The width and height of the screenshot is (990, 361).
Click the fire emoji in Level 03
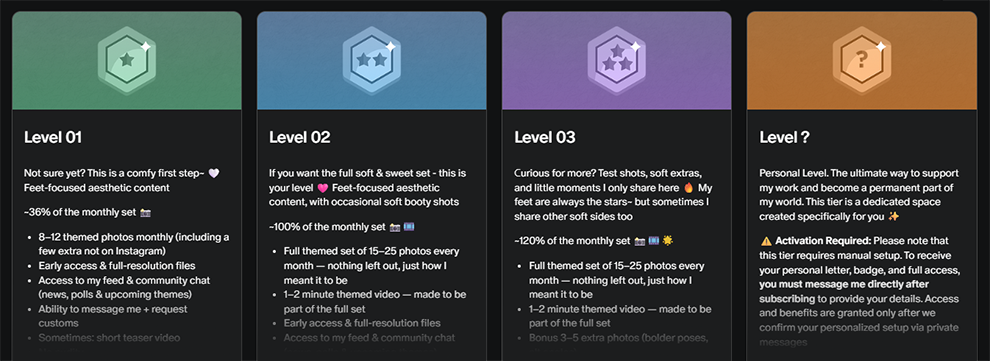point(687,188)
